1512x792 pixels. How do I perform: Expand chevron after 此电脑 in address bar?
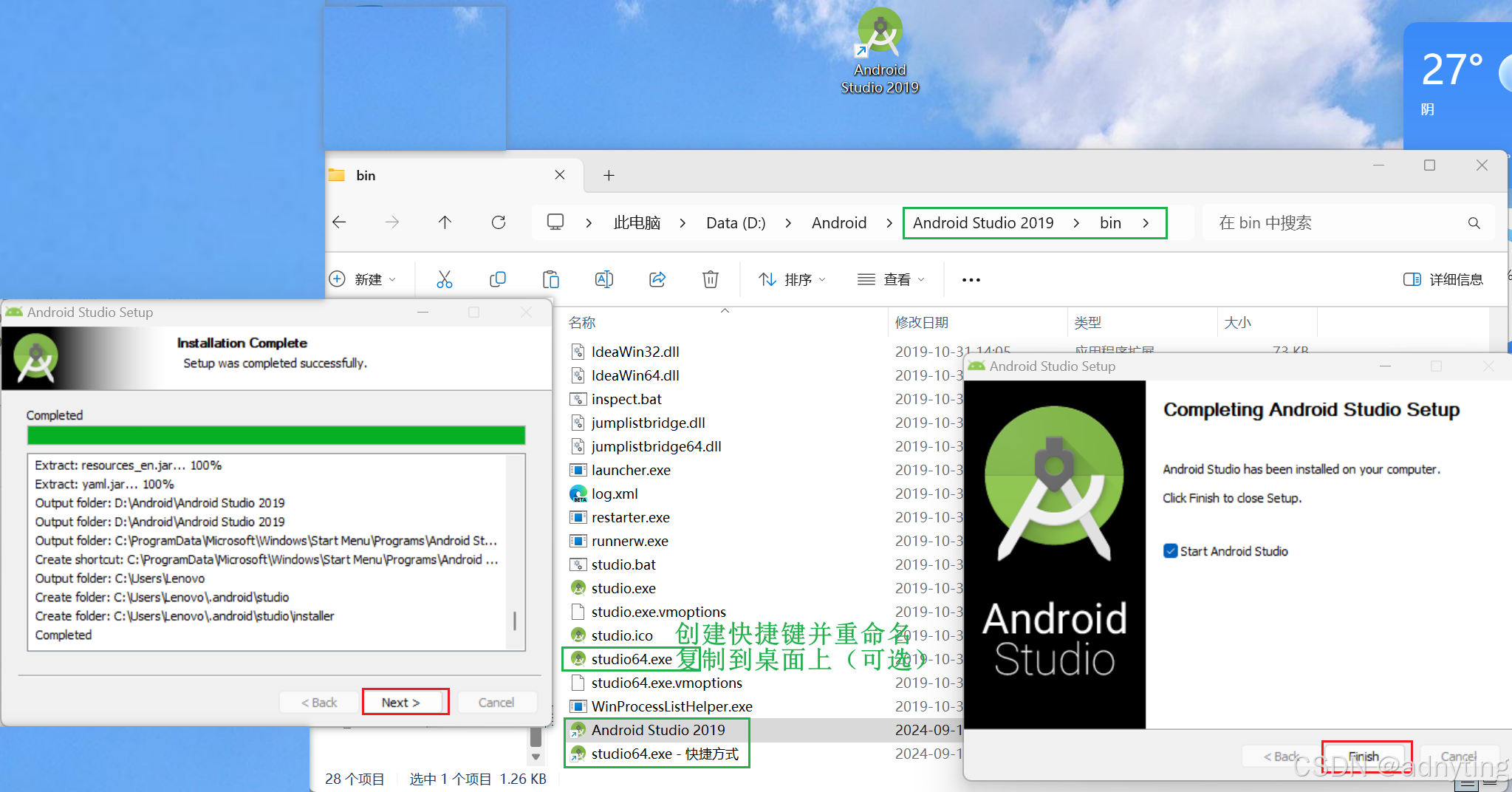683,223
